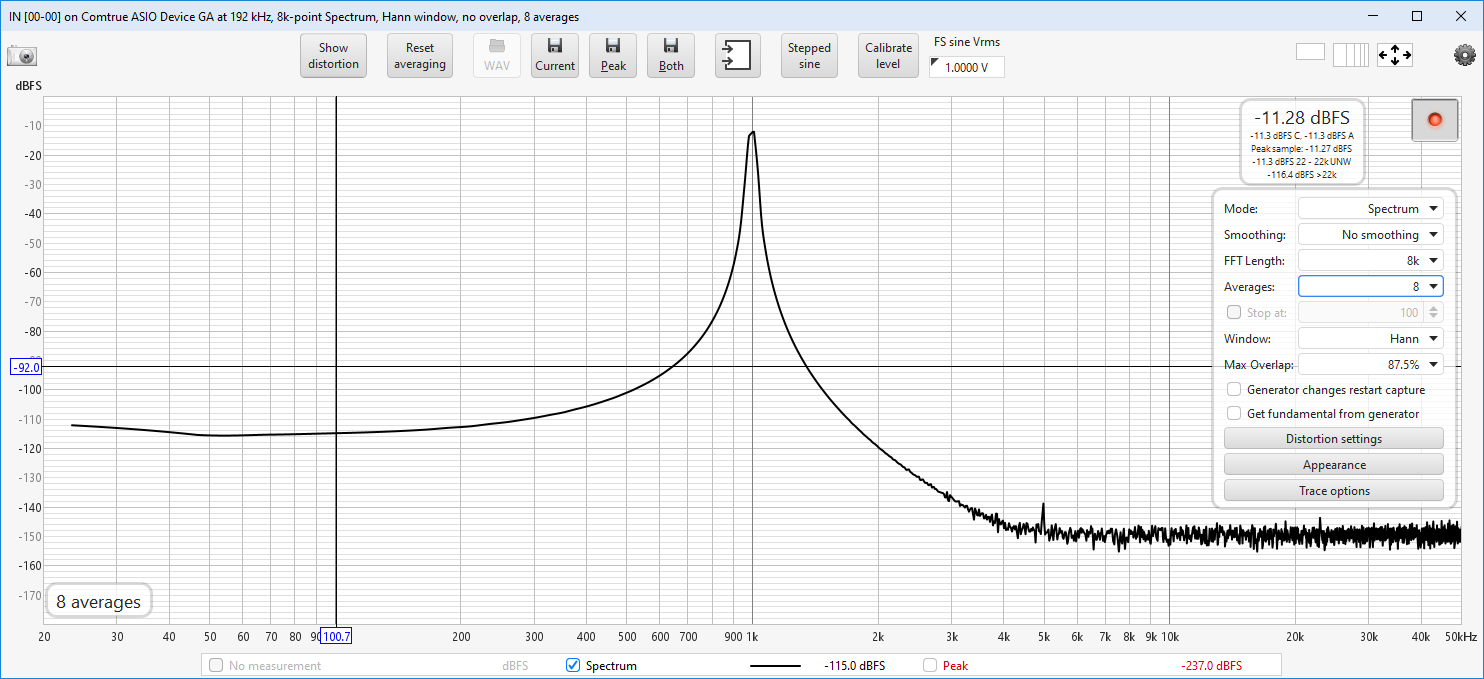Click the 50kHz axis label
The width and height of the screenshot is (1484, 679).
[x=1459, y=637]
